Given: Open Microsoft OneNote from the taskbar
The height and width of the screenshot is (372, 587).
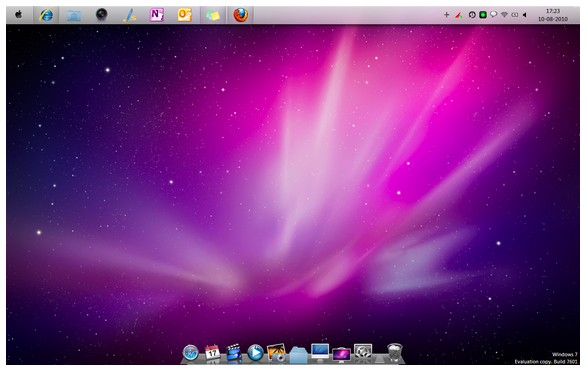Looking at the screenshot, I should pyautogui.click(x=156, y=15).
